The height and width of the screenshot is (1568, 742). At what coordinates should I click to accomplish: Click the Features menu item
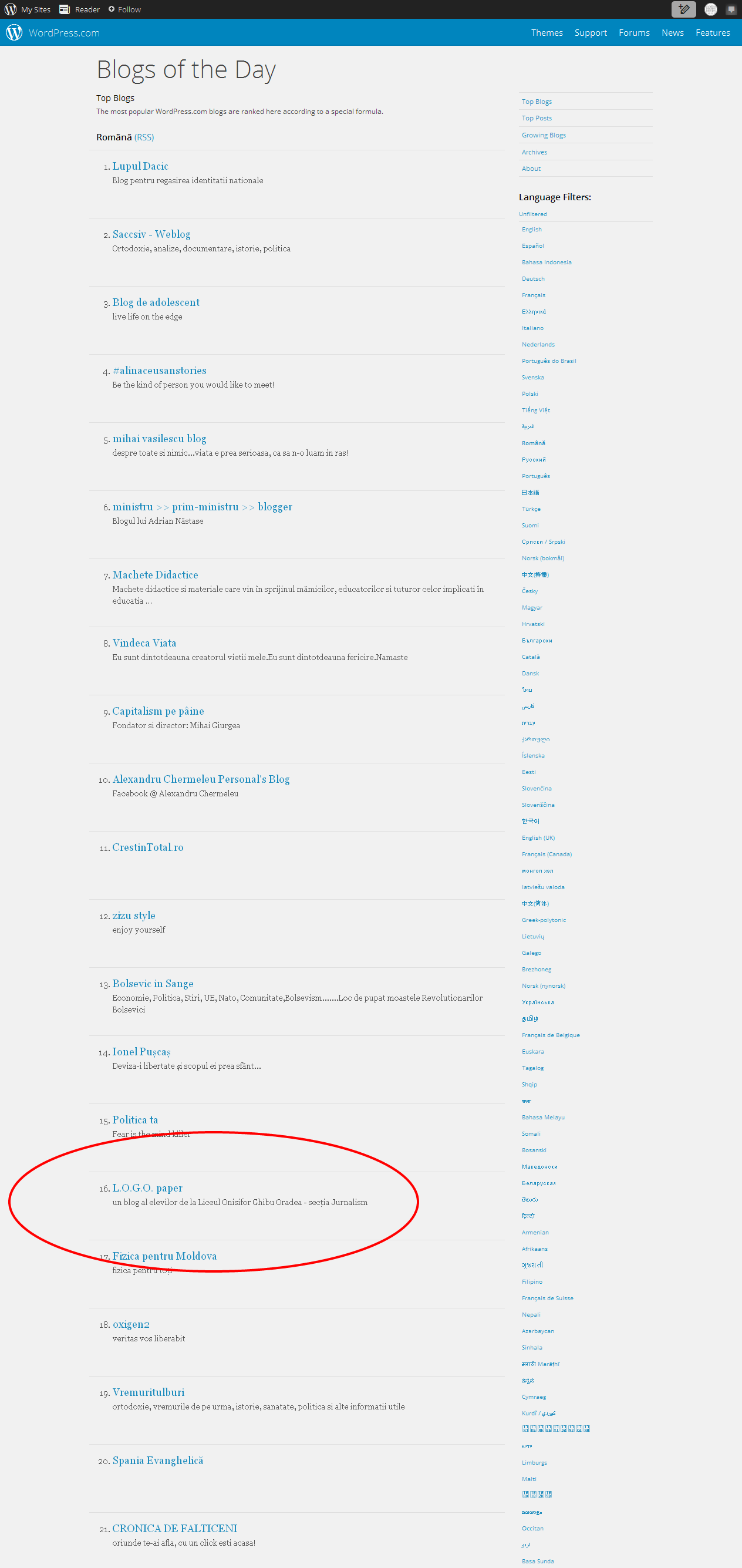712,33
